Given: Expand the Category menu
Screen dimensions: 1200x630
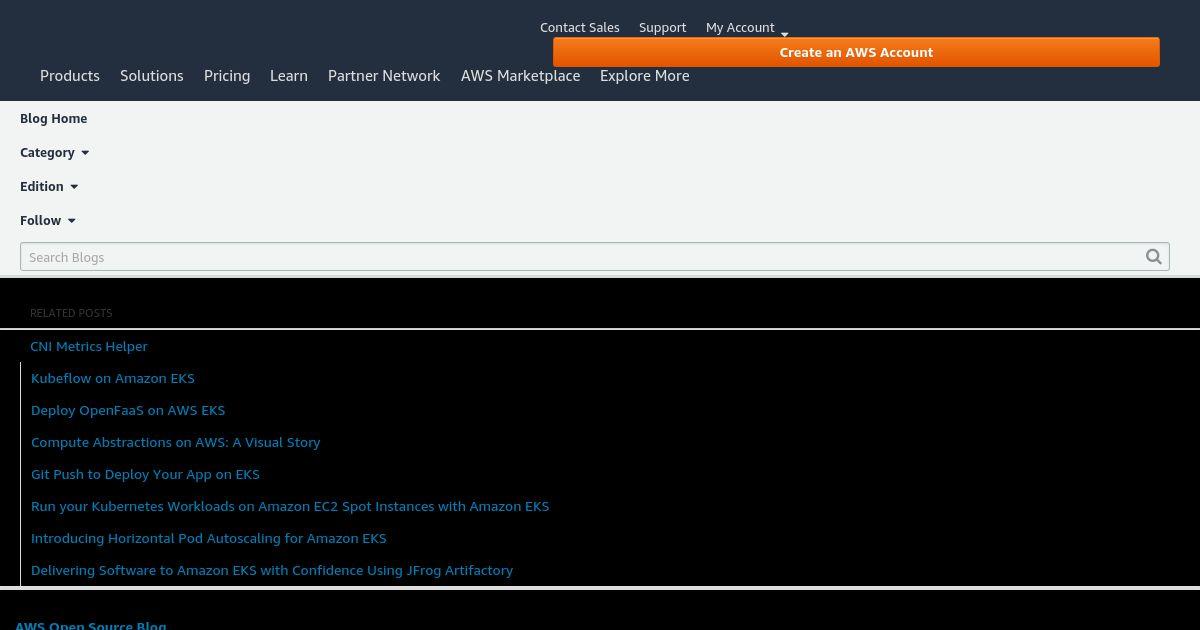Looking at the screenshot, I should coord(55,152).
